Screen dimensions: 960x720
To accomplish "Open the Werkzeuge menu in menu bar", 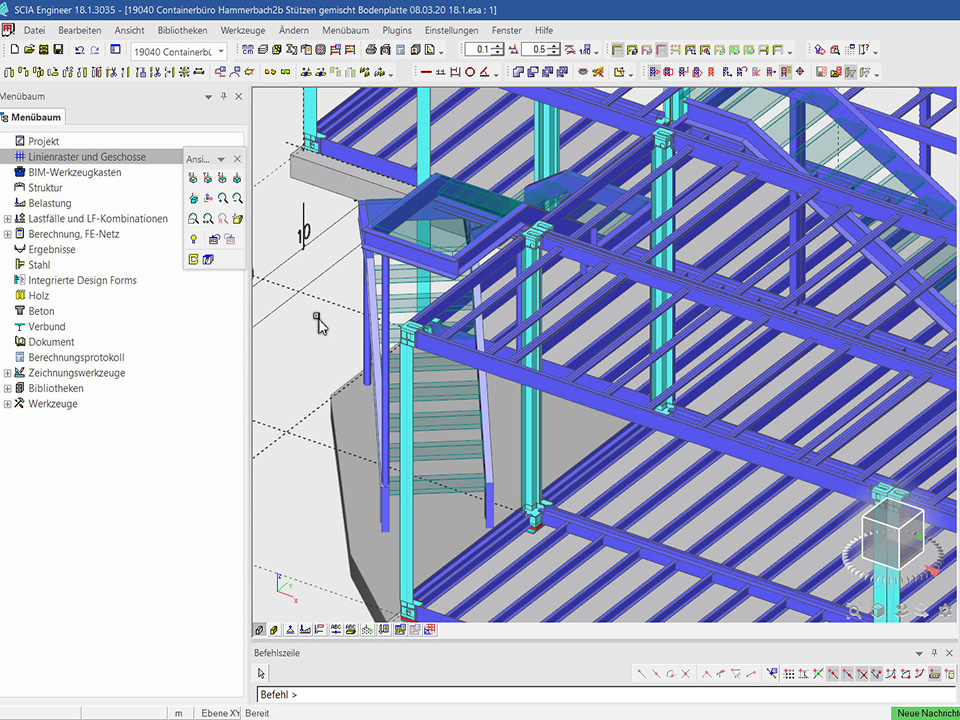I will point(243,30).
